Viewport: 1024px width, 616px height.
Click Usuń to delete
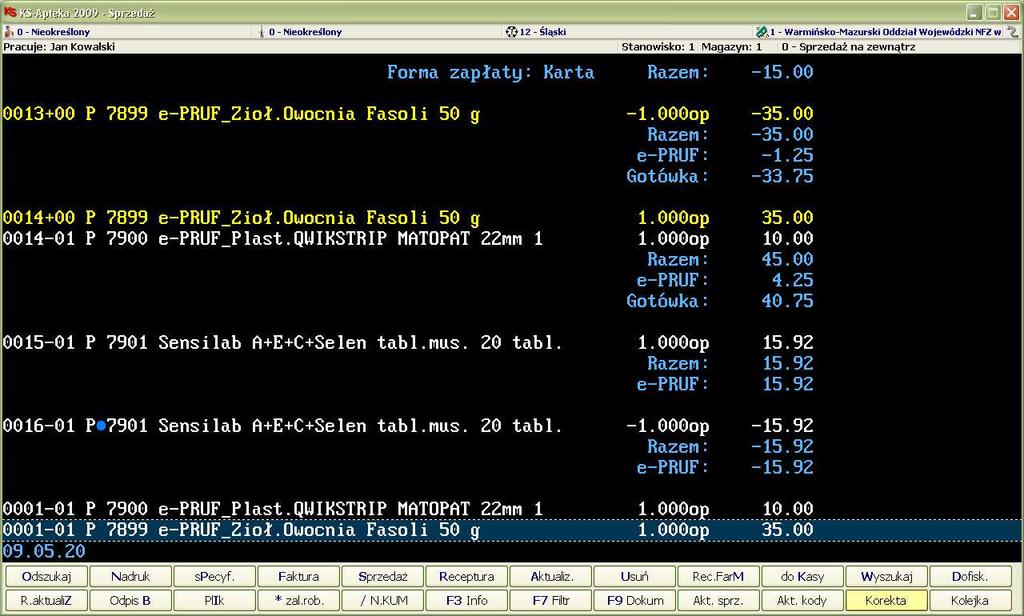(635, 576)
